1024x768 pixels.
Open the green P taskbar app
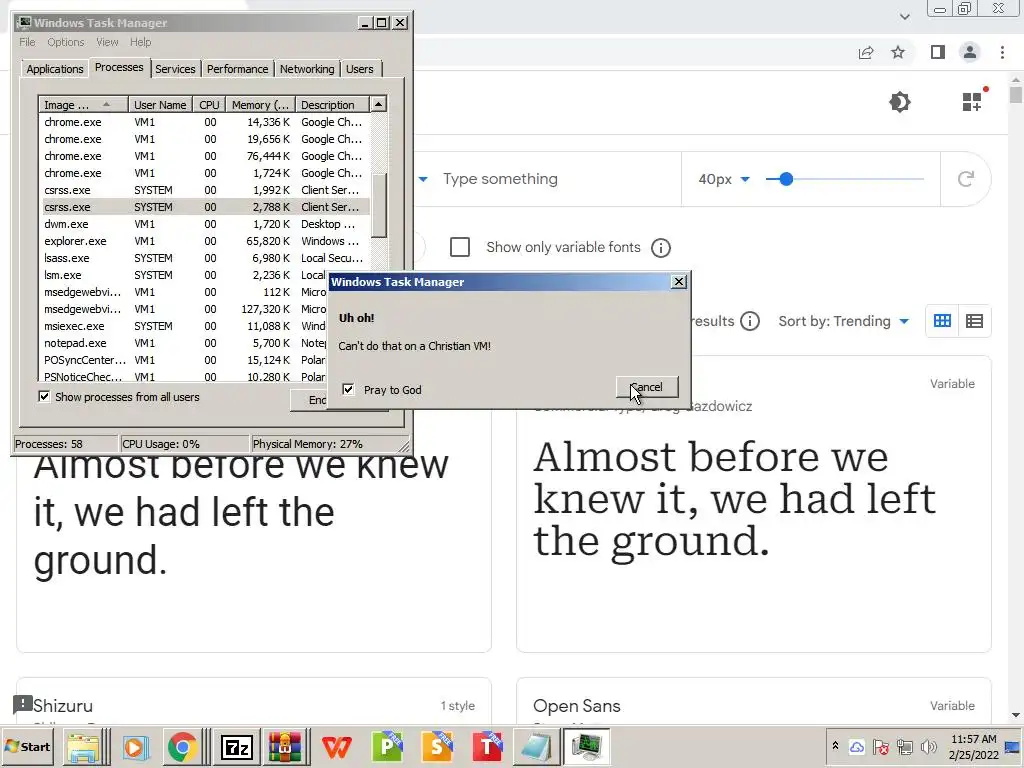[387, 747]
